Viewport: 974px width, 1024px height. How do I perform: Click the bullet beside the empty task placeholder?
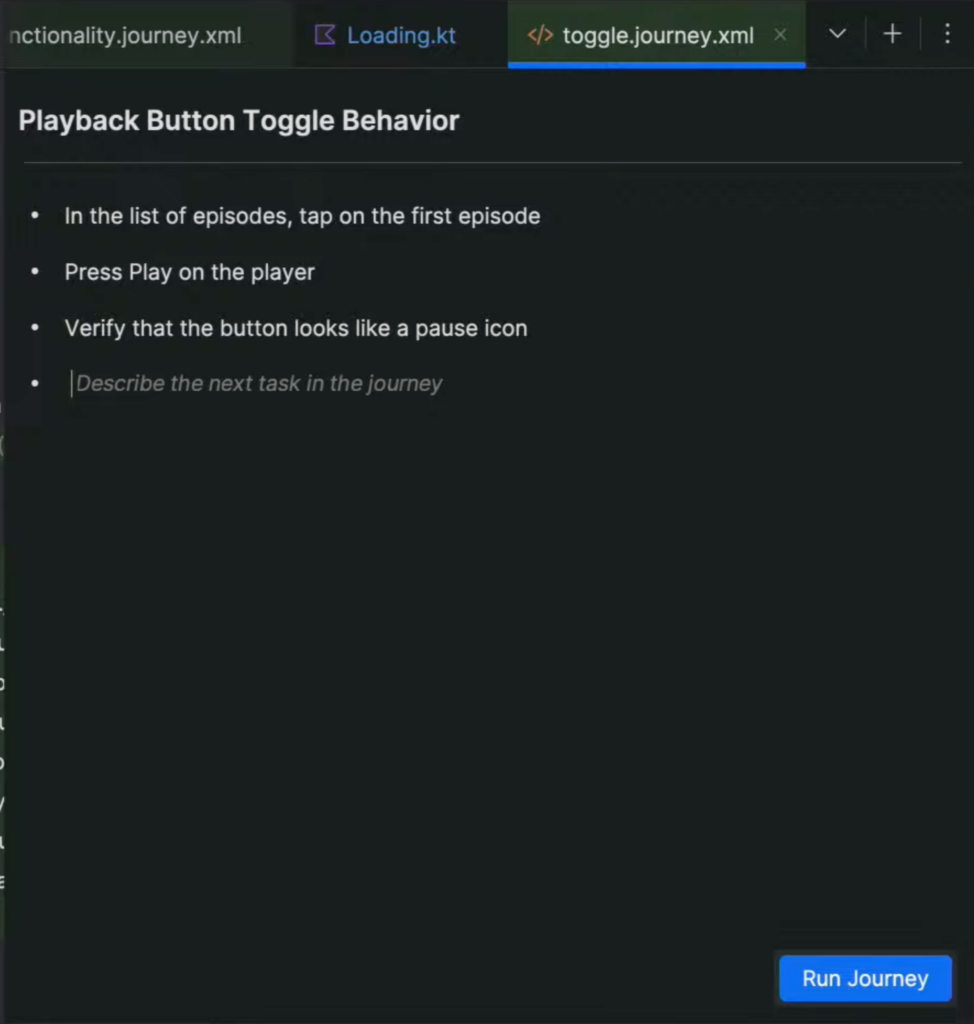(36, 384)
